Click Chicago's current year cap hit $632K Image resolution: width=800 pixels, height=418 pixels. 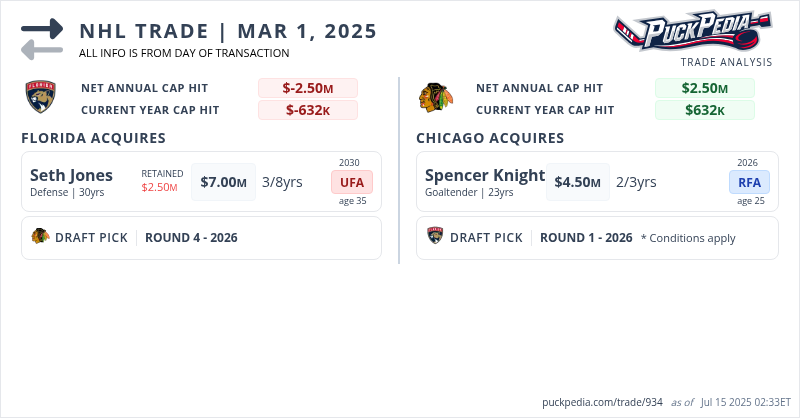pos(704,110)
